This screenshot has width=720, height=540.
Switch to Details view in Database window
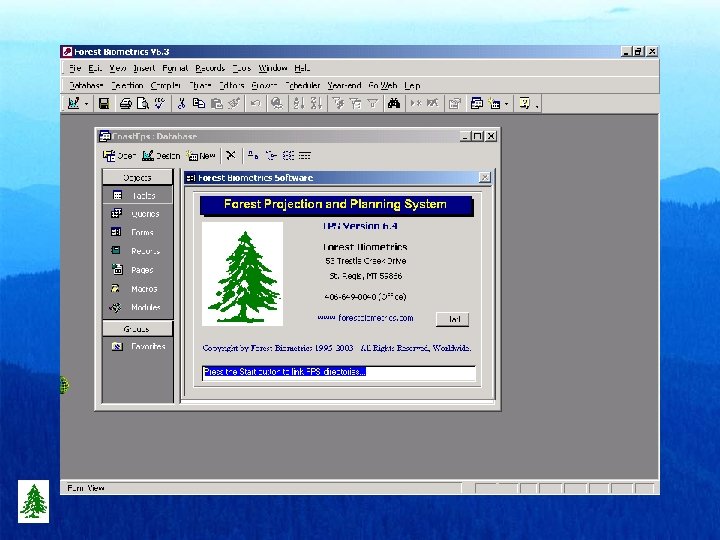pos(304,156)
